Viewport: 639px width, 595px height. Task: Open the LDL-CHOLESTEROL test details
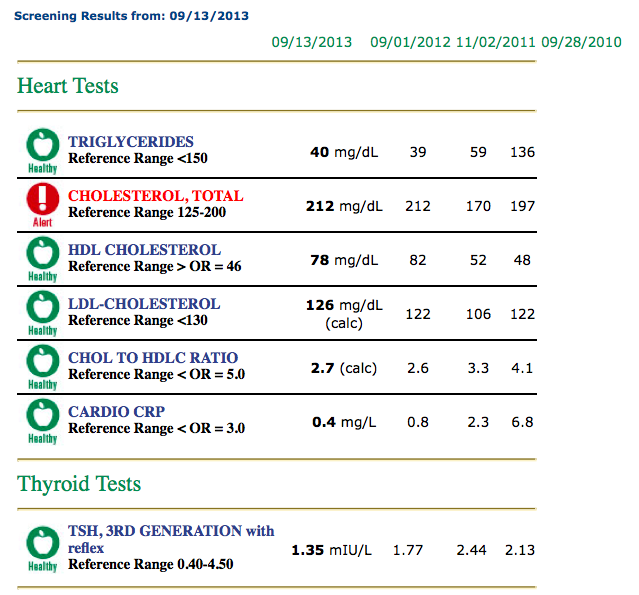coord(144,304)
